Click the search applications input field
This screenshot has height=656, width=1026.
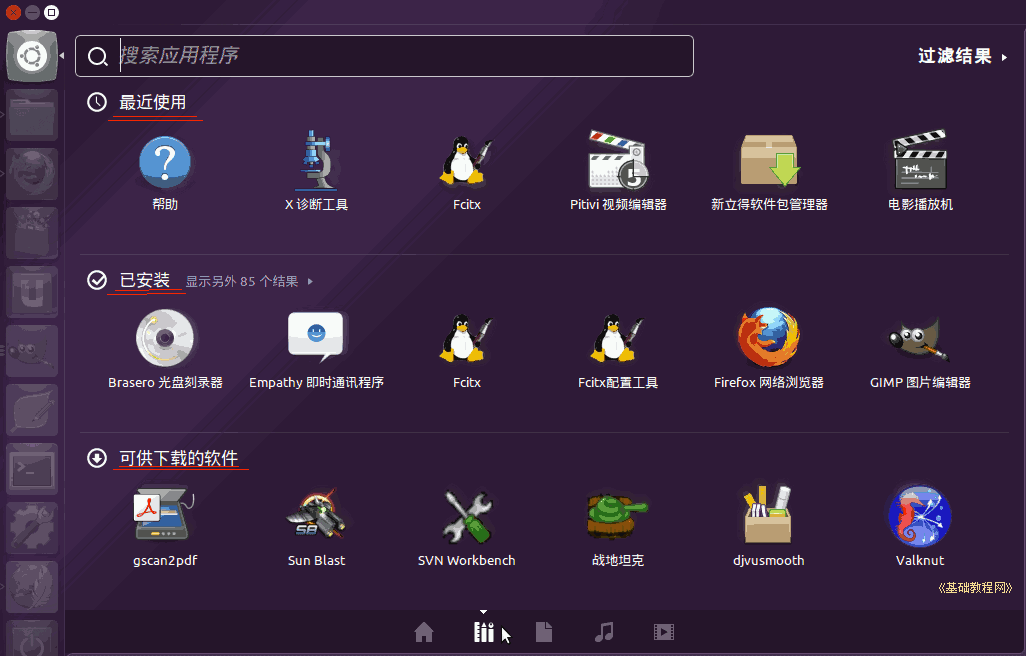click(x=400, y=56)
